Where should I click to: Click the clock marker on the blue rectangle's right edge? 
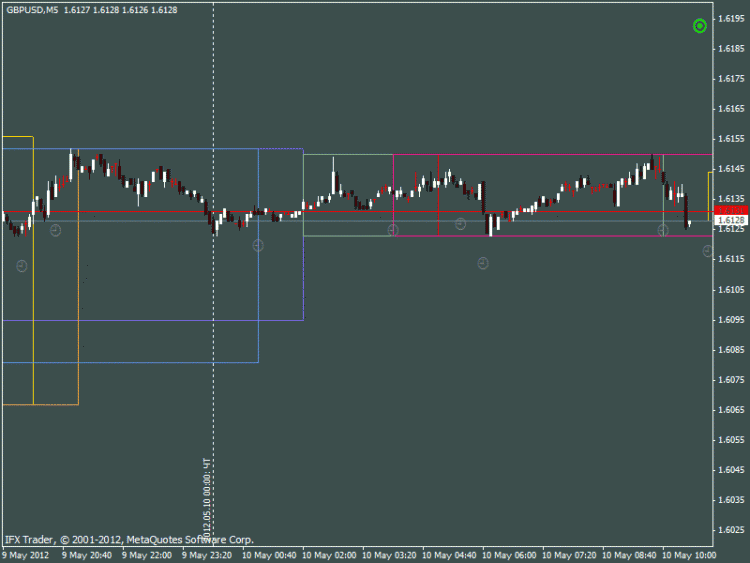point(258,245)
